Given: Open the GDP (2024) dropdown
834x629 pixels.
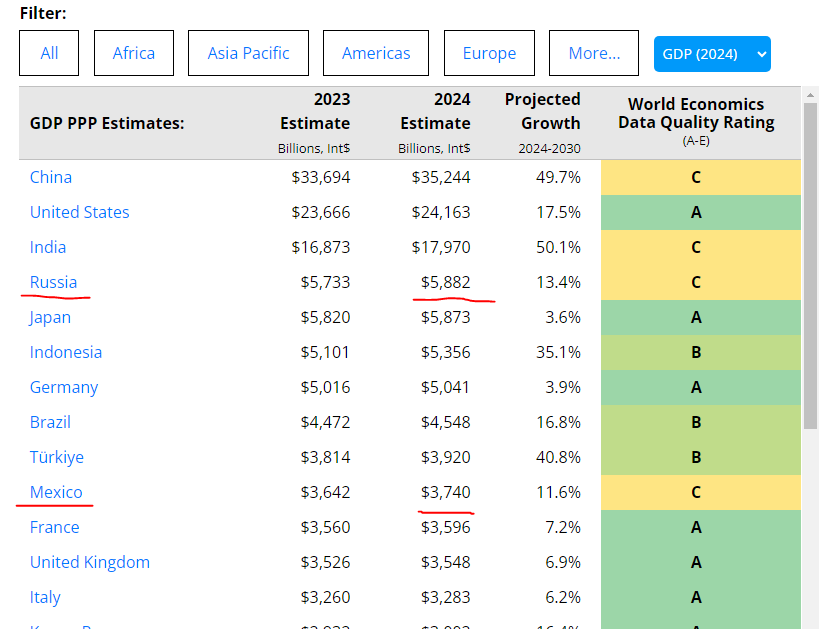Looking at the screenshot, I should [712, 54].
